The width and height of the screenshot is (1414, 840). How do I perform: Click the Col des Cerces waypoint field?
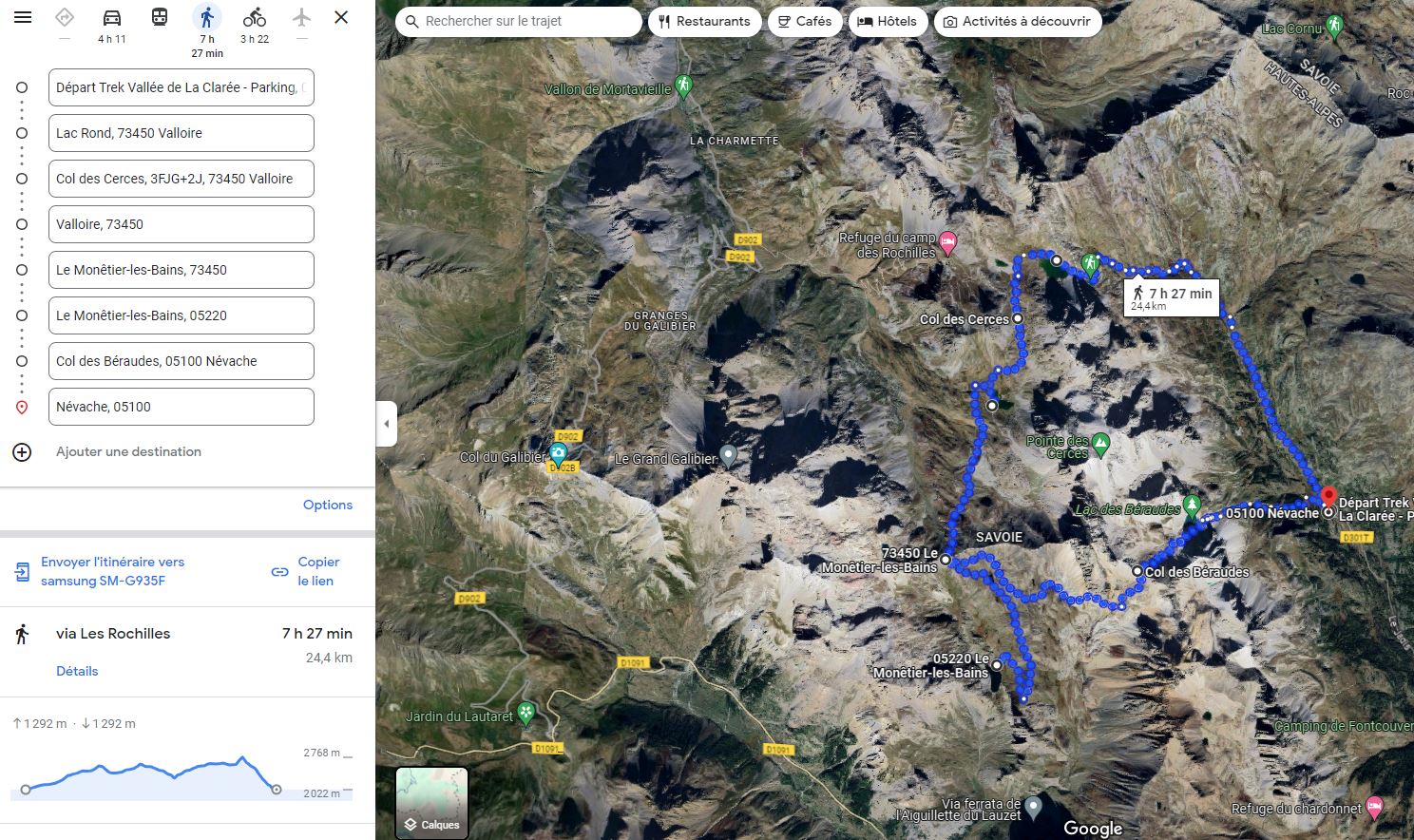[181, 179]
